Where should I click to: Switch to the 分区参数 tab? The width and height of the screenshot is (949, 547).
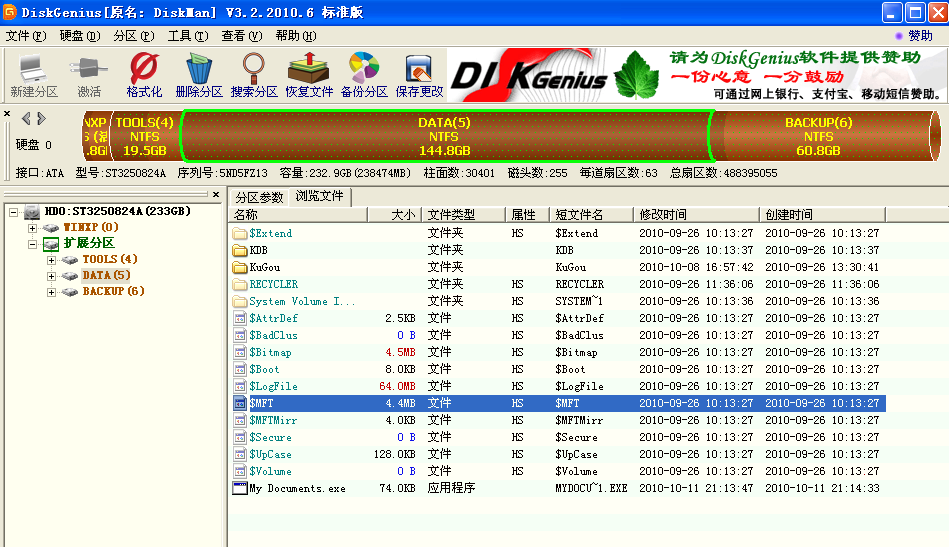click(260, 198)
